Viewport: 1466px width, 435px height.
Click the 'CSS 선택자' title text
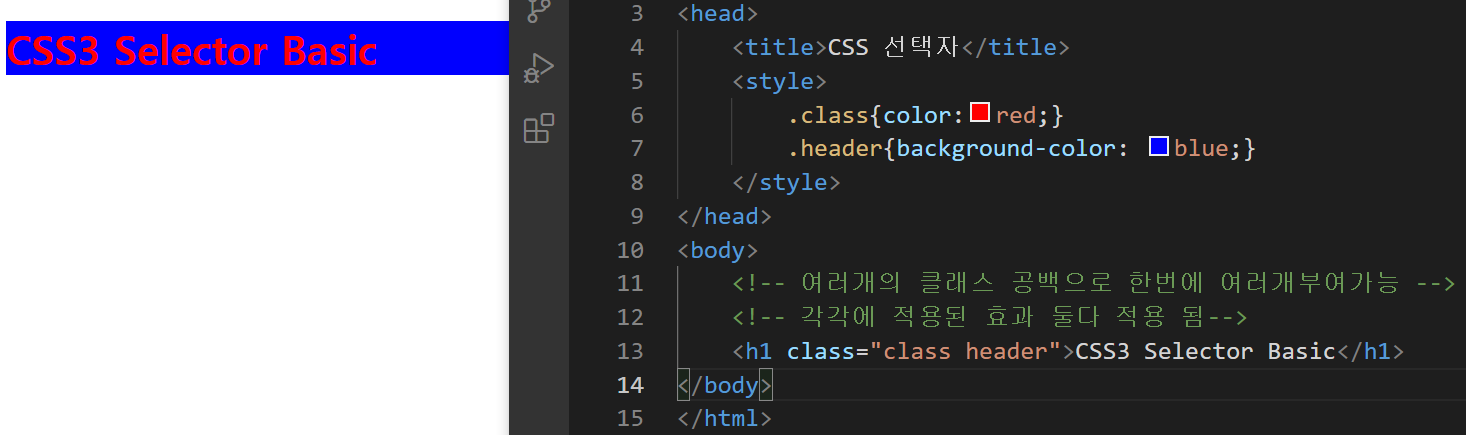click(x=894, y=47)
